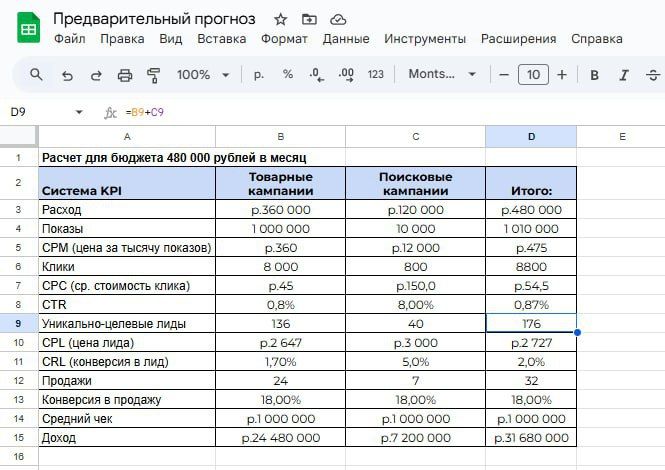665x470 pixels.
Task: Decrease font size with minus
Action: 504,75
